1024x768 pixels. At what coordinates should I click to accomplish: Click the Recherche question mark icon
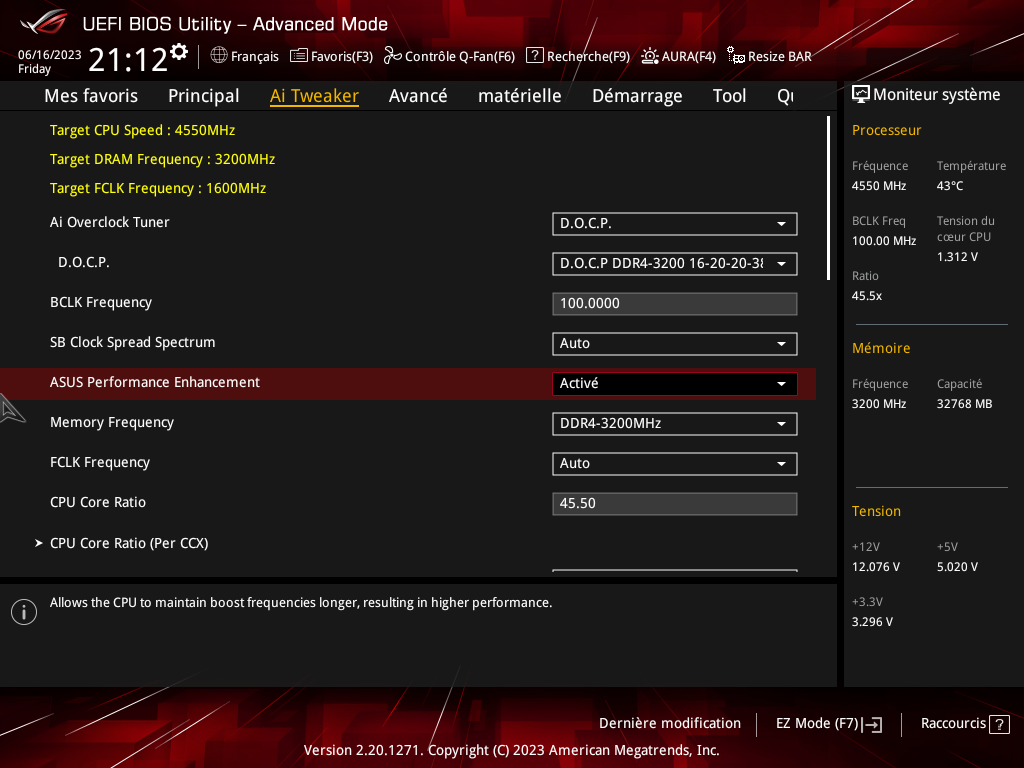tap(534, 55)
